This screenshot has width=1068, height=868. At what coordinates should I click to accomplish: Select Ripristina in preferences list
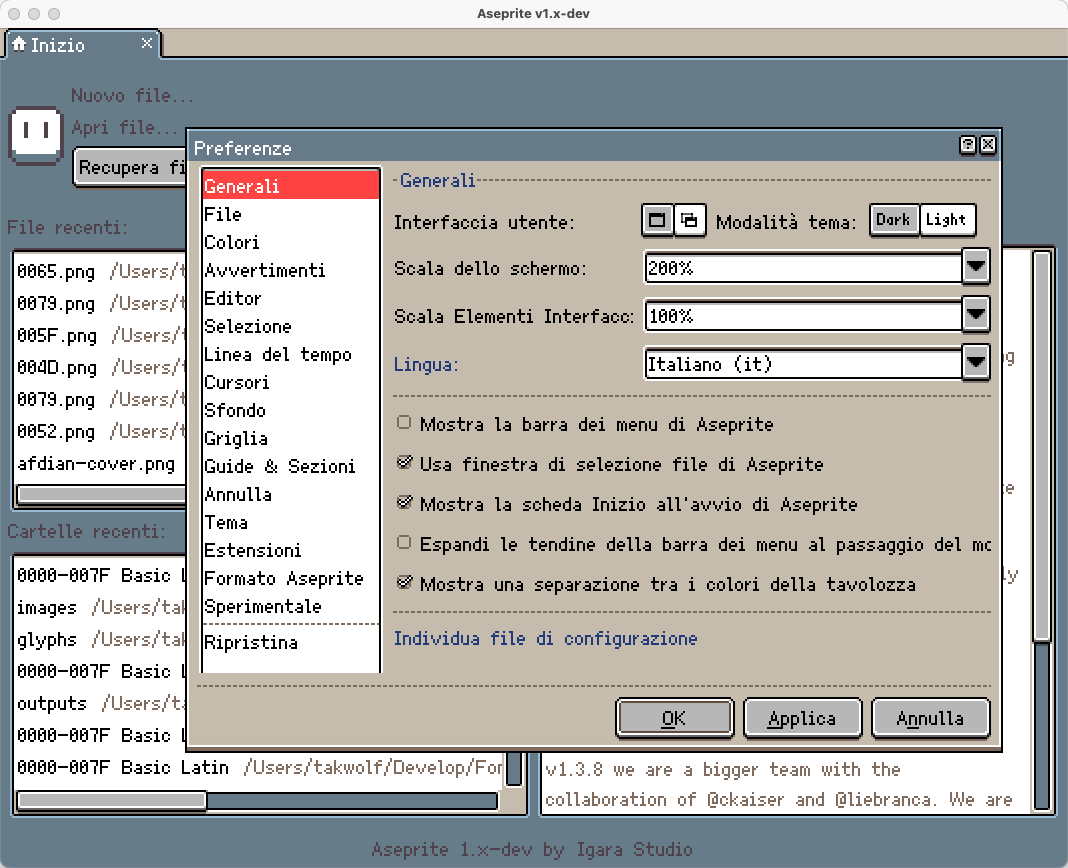[x=291, y=642]
